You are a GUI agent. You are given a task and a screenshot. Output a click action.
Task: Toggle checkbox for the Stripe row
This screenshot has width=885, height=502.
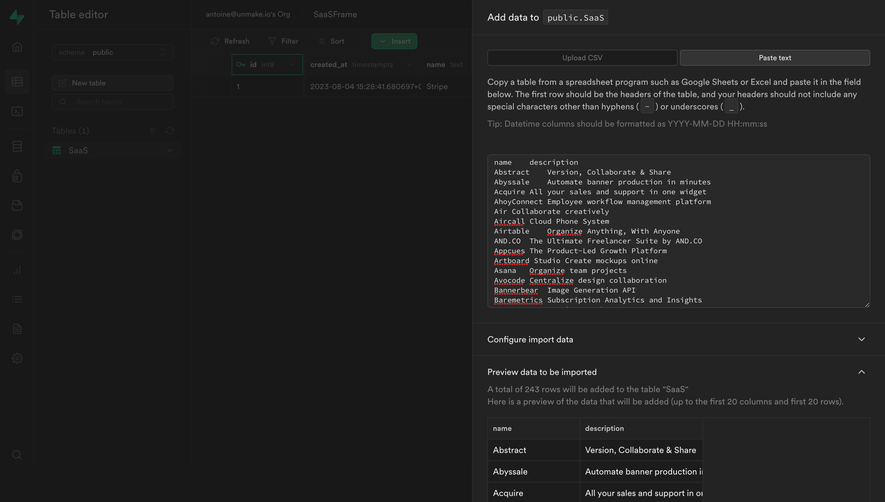point(201,86)
